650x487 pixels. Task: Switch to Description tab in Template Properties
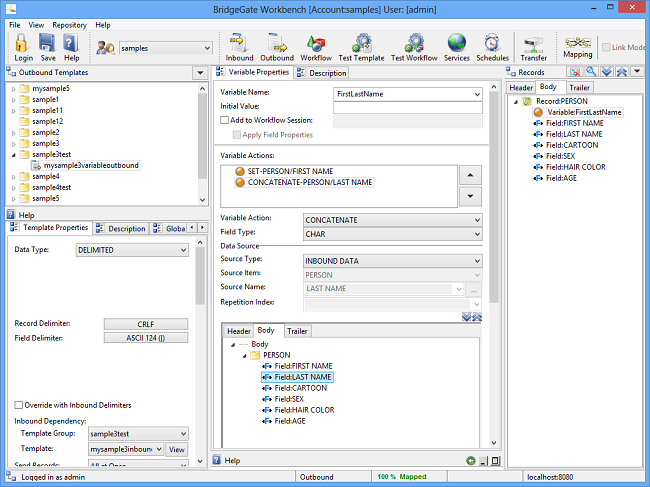click(x=121, y=228)
